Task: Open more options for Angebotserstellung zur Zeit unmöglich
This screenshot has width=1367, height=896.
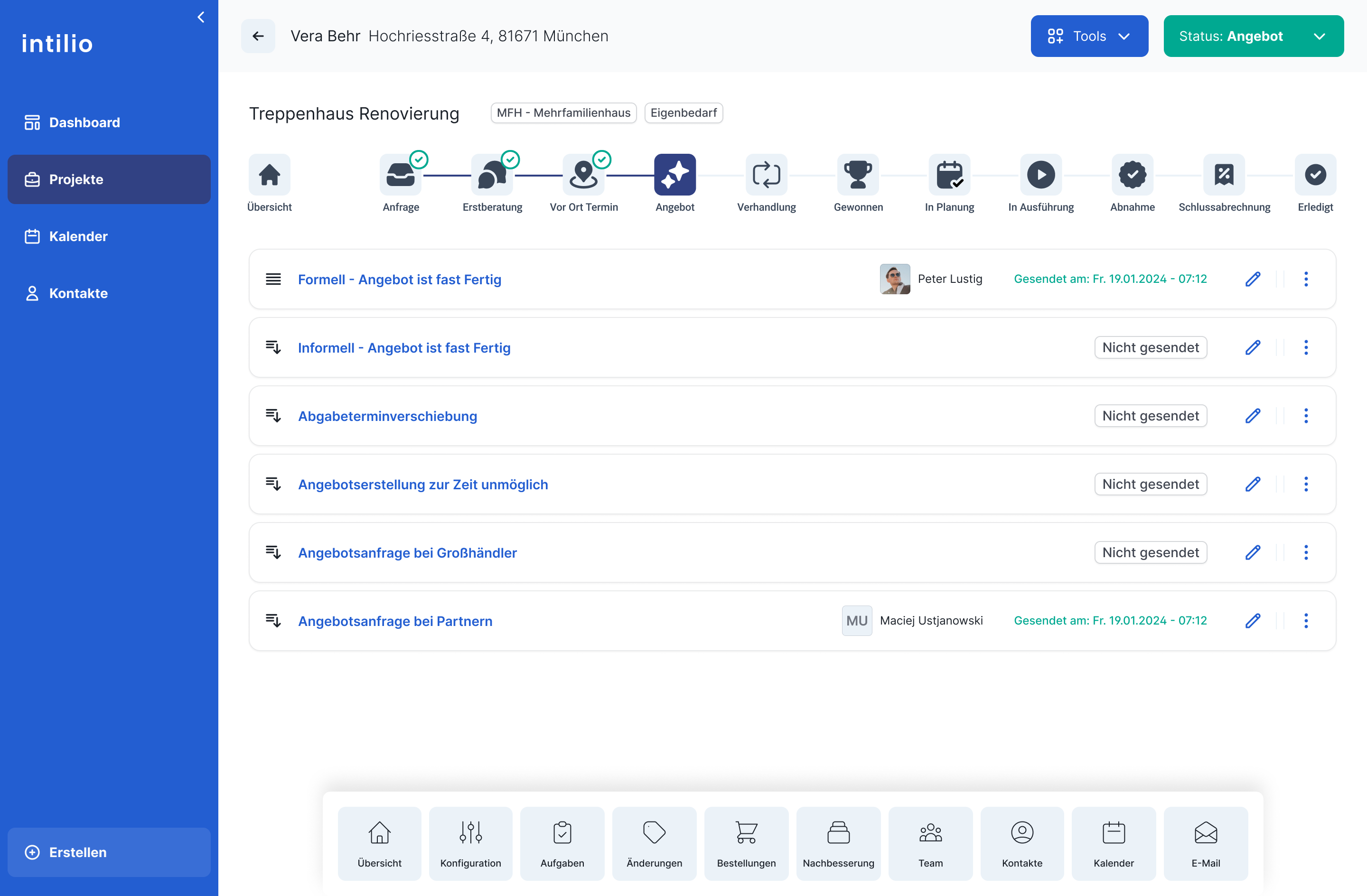Action: (x=1306, y=484)
